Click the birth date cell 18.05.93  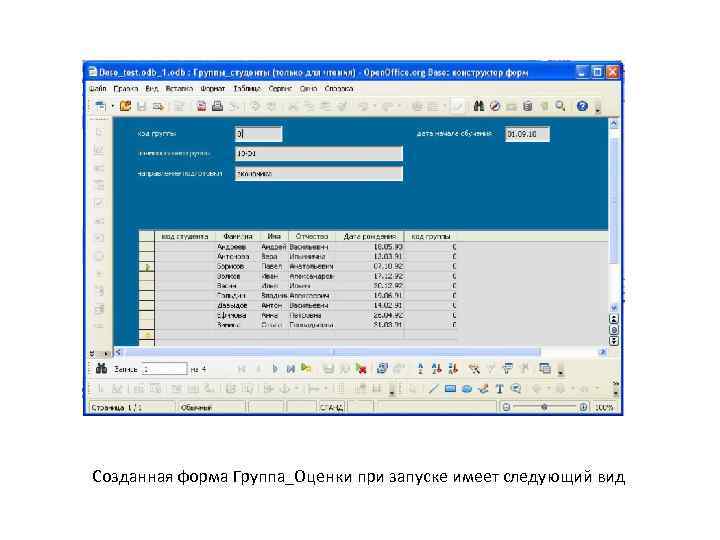(x=370, y=247)
